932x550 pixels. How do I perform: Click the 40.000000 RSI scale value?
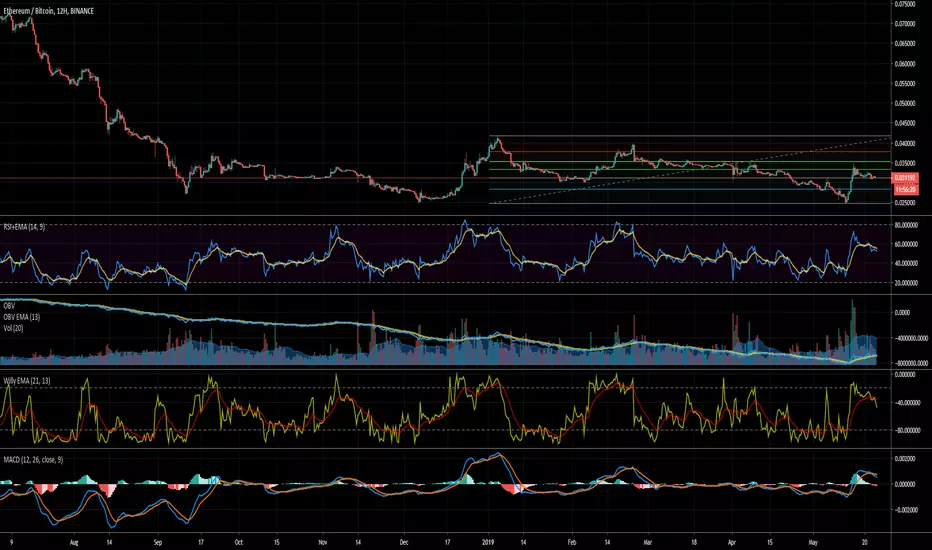906,263
